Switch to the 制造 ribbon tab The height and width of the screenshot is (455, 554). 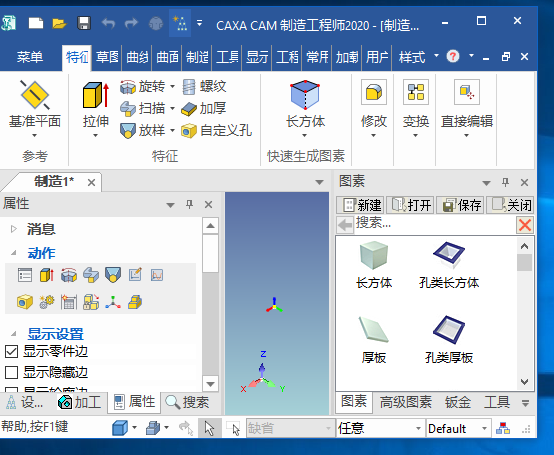click(x=197, y=57)
